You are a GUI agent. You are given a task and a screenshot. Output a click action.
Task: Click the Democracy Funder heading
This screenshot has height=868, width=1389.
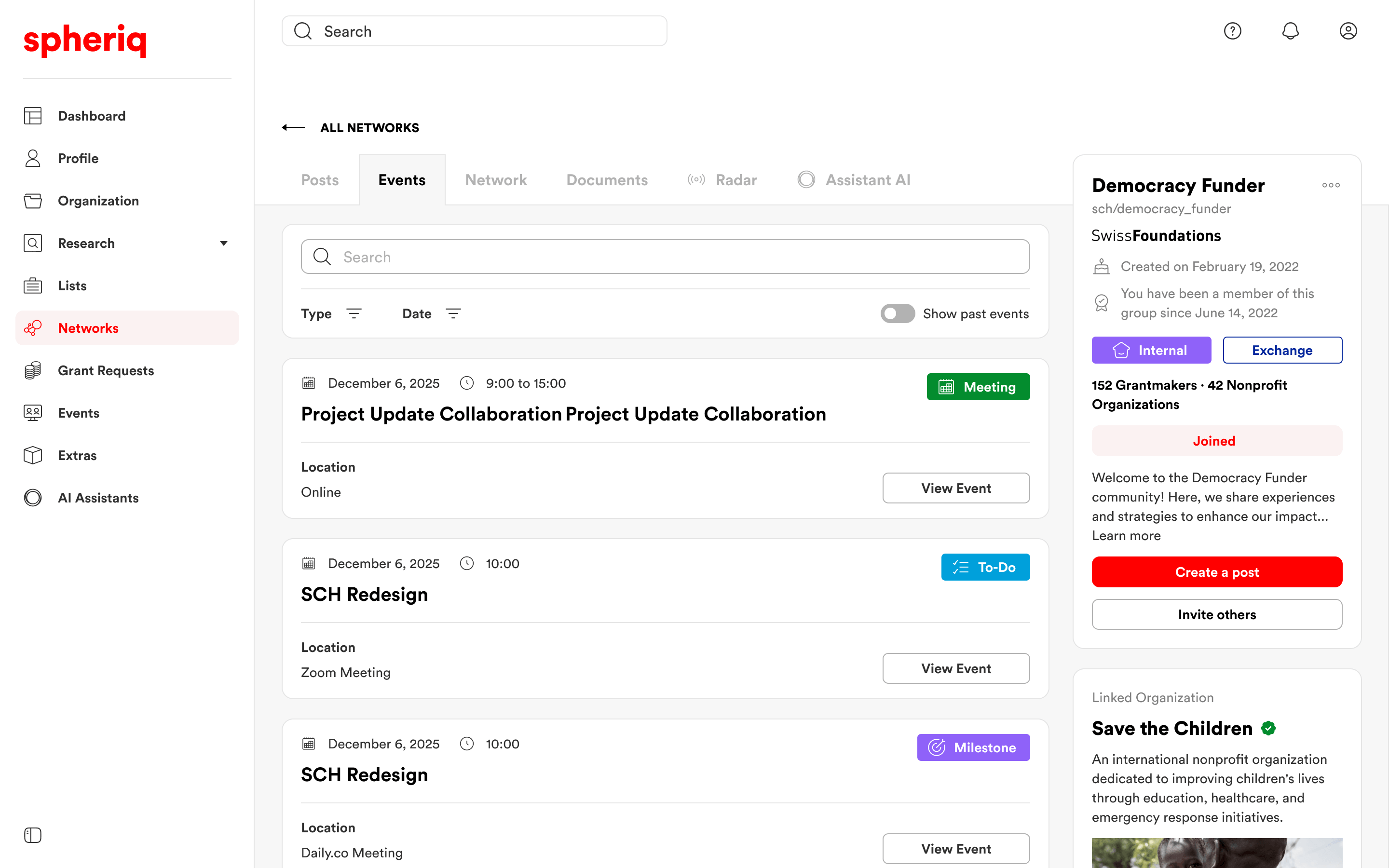1178,186
